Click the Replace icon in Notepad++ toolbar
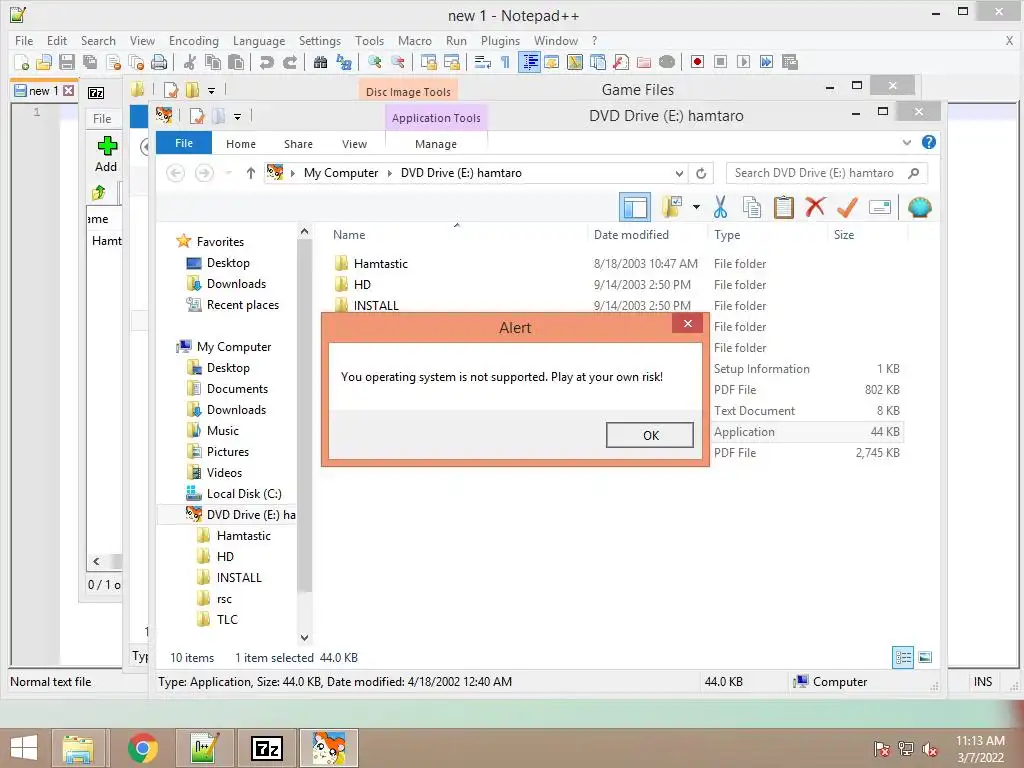Viewport: 1024px width, 768px height. (344, 62)
